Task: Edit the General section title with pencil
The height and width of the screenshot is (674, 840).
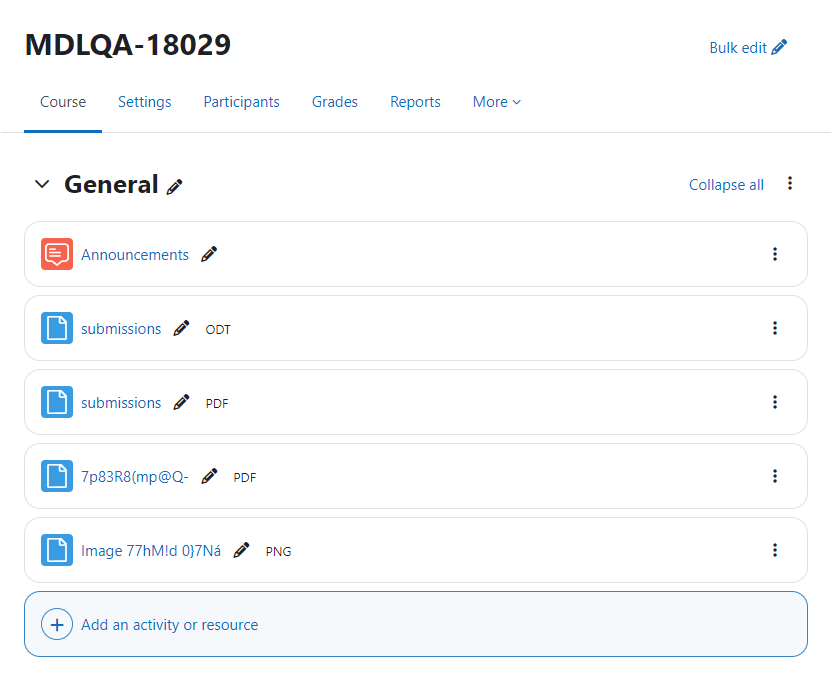Action: (x=174, y=186)
